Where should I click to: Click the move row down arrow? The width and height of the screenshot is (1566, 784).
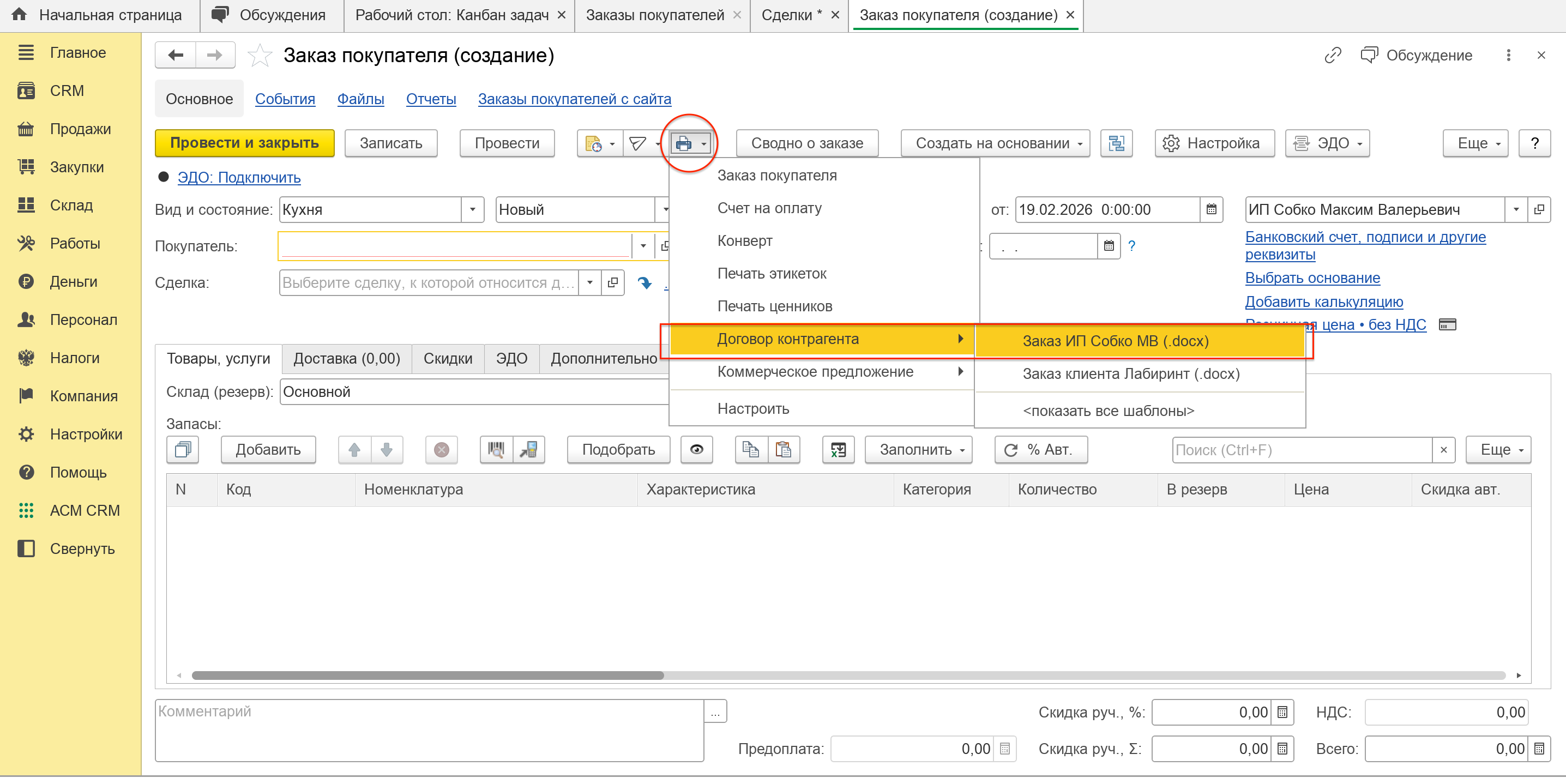[x=387, y=450]
